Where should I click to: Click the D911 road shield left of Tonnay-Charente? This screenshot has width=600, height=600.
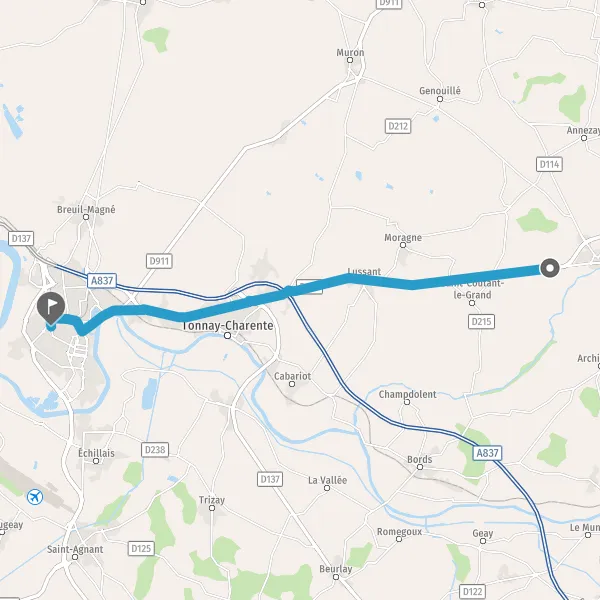[159, 261]
